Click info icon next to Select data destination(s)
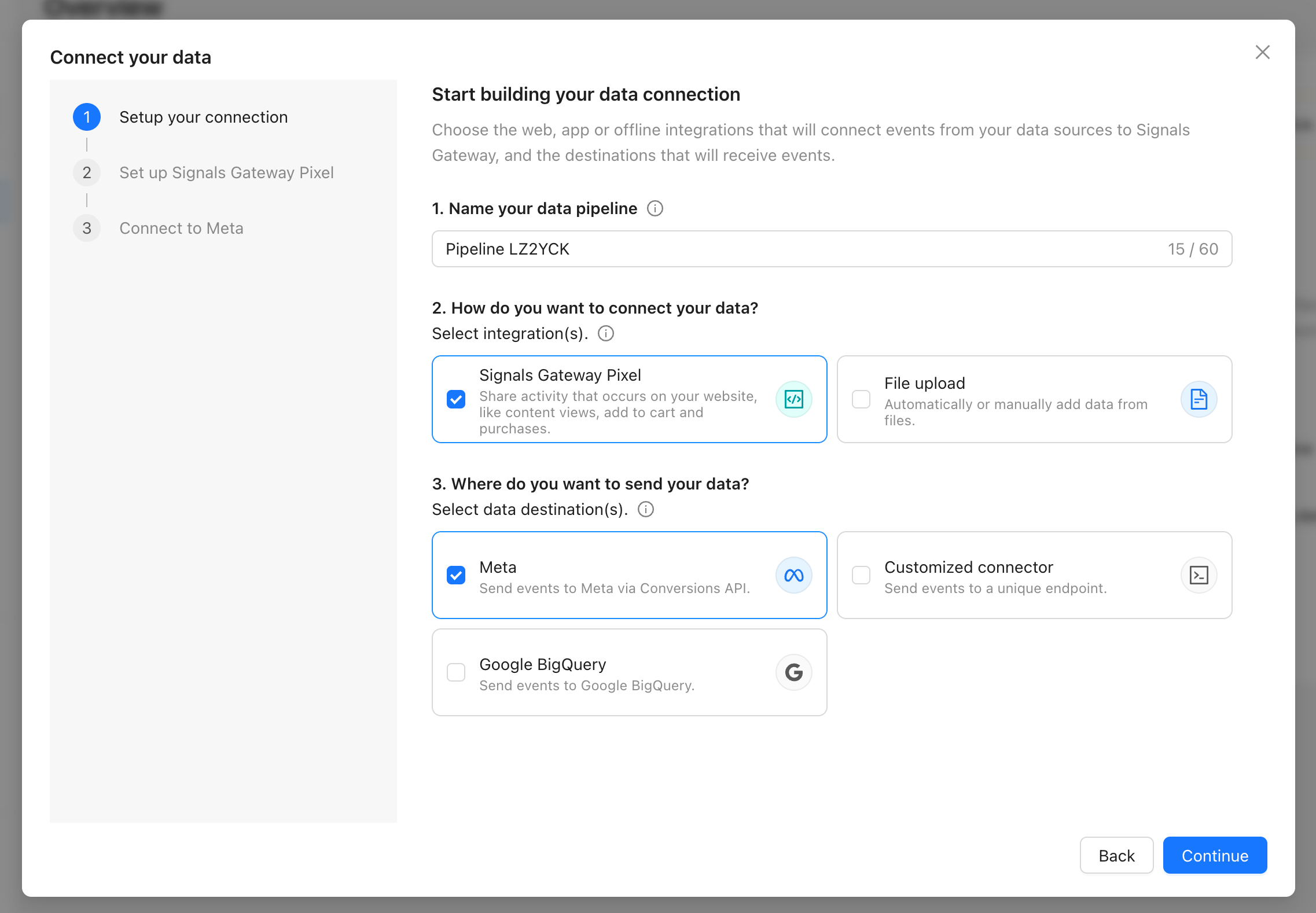This screenshot has height=913, width=1316. pos(646,509)
